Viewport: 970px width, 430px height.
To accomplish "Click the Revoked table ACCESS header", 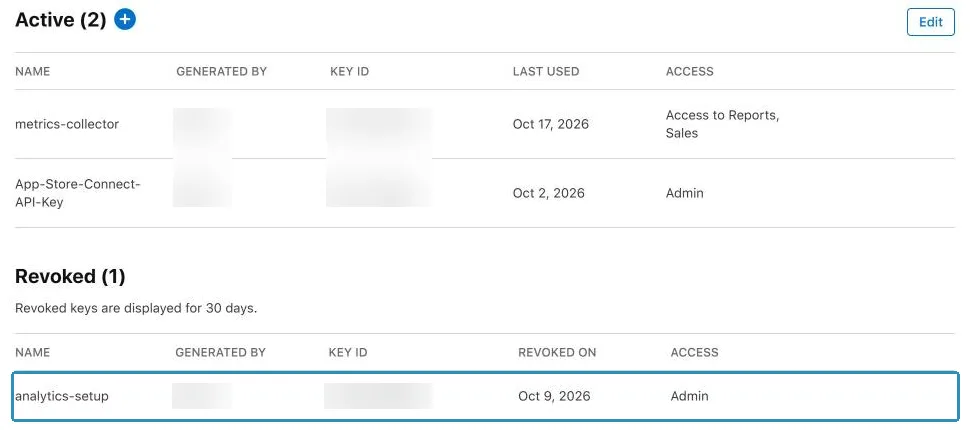I will pyautogui.click(x=694, y=353).
